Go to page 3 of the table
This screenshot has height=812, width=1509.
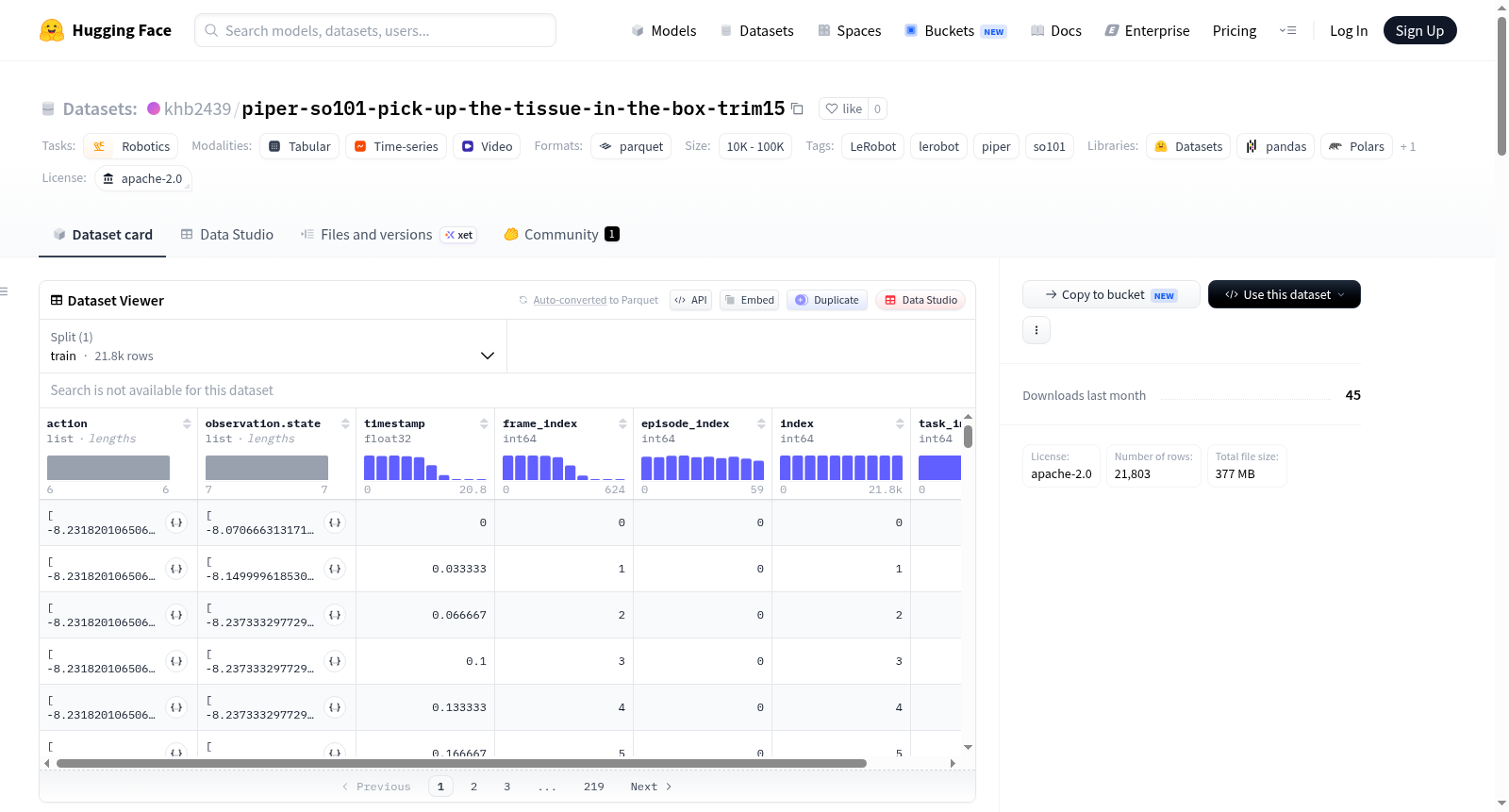pos(506,787)
